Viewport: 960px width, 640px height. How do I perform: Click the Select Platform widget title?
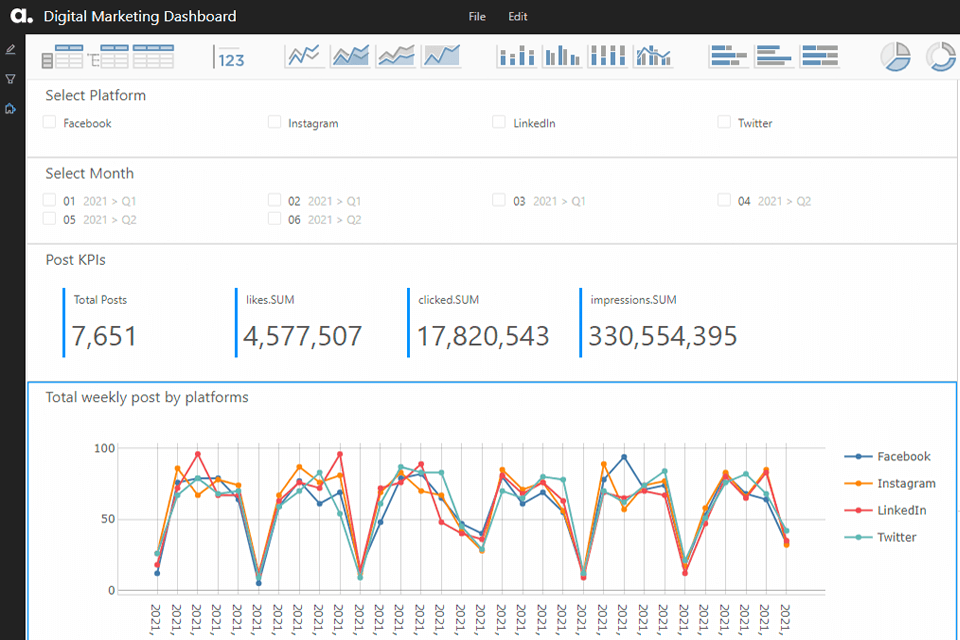(96, 96)
